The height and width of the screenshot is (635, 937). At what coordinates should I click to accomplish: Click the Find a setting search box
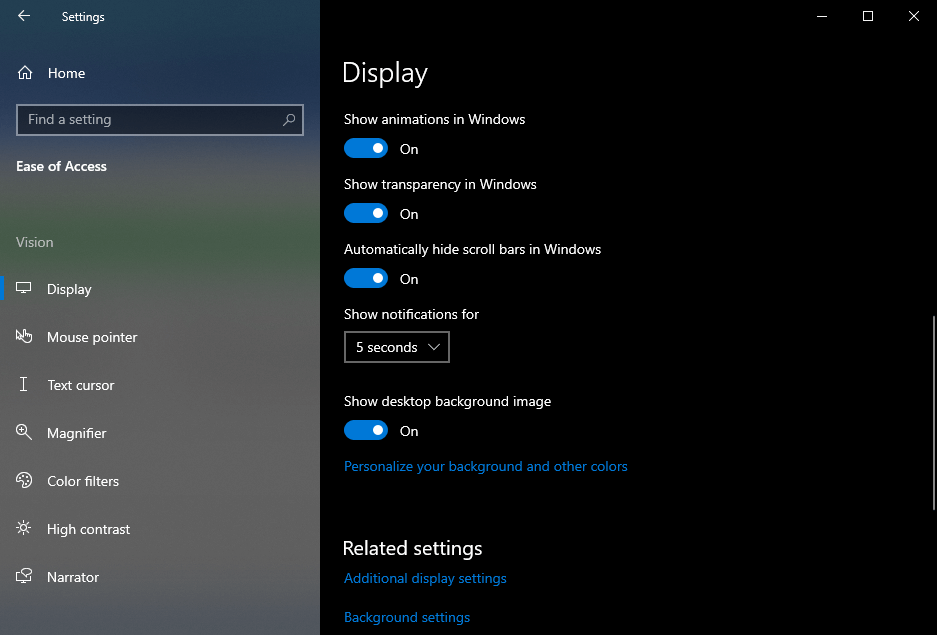pyautogui.click(x=160, y=119)
